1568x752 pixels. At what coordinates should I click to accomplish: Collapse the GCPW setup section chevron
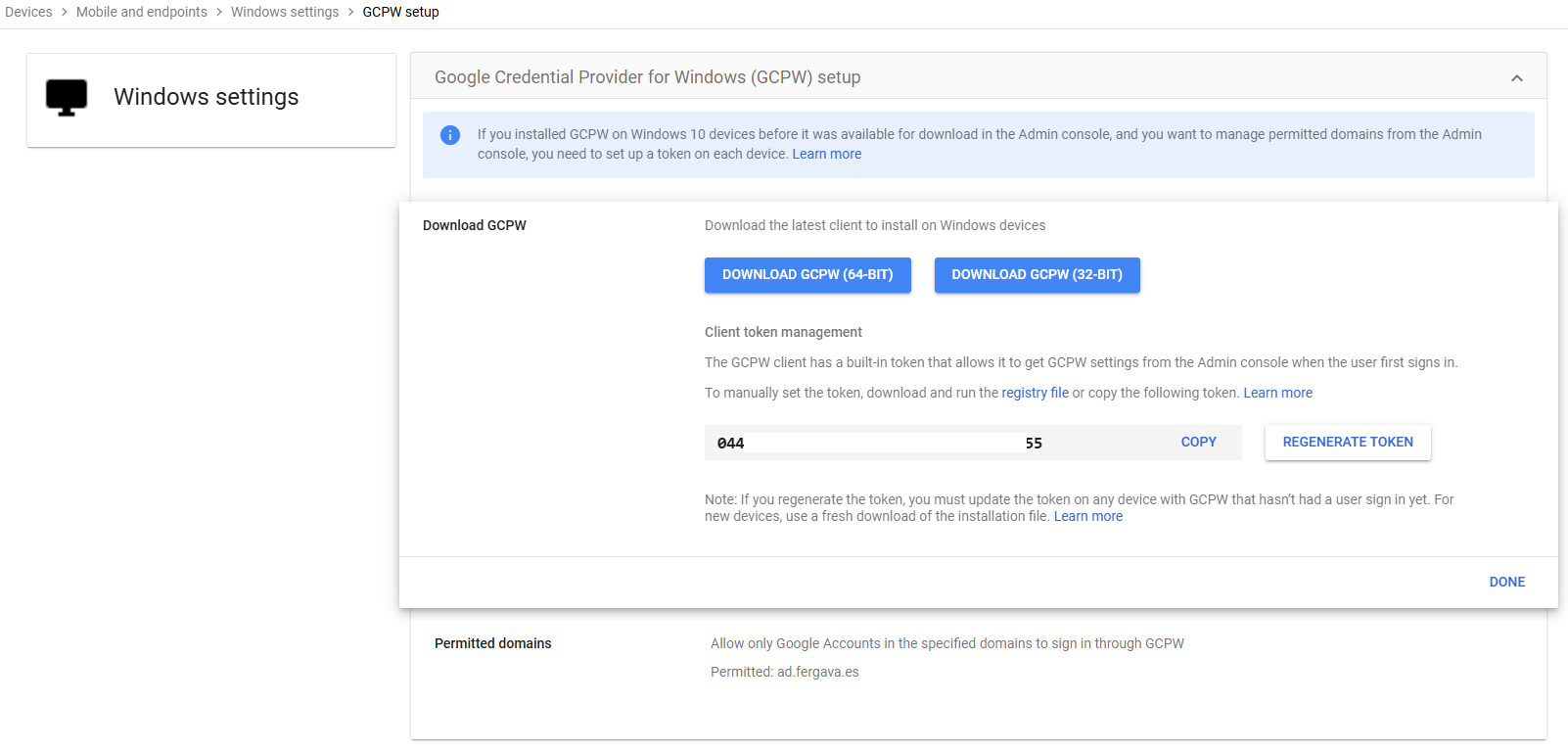click(x=1517, y=78)
